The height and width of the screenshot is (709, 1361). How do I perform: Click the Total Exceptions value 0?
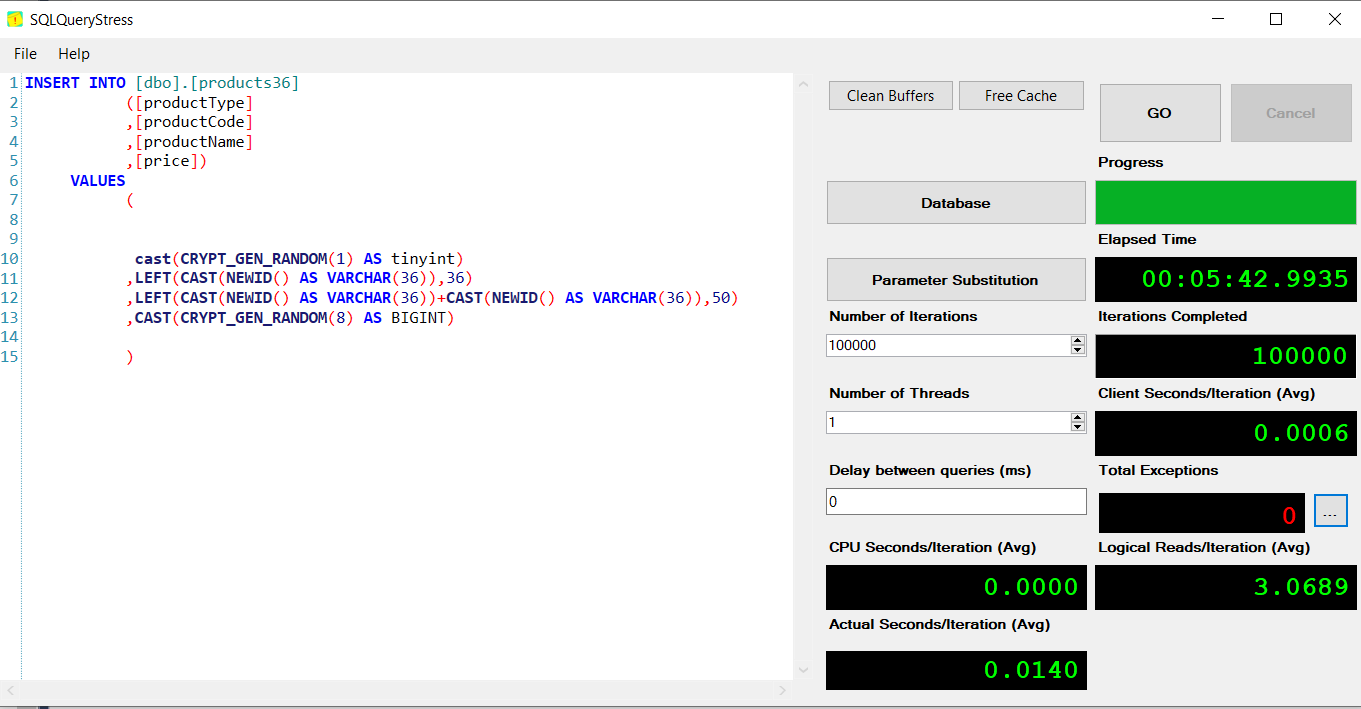coord(1289,515)
